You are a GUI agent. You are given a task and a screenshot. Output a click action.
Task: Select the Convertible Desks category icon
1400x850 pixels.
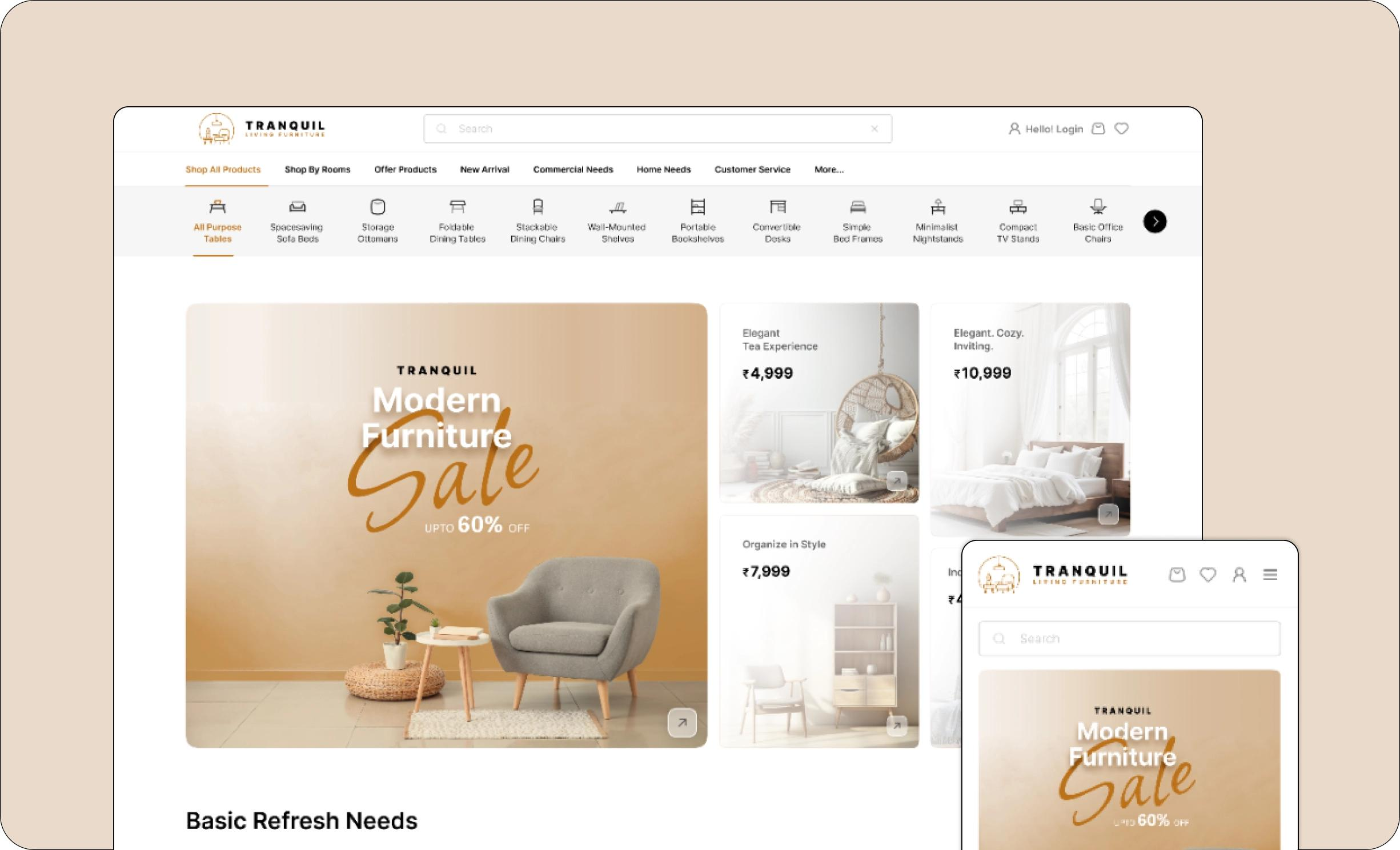777,206
